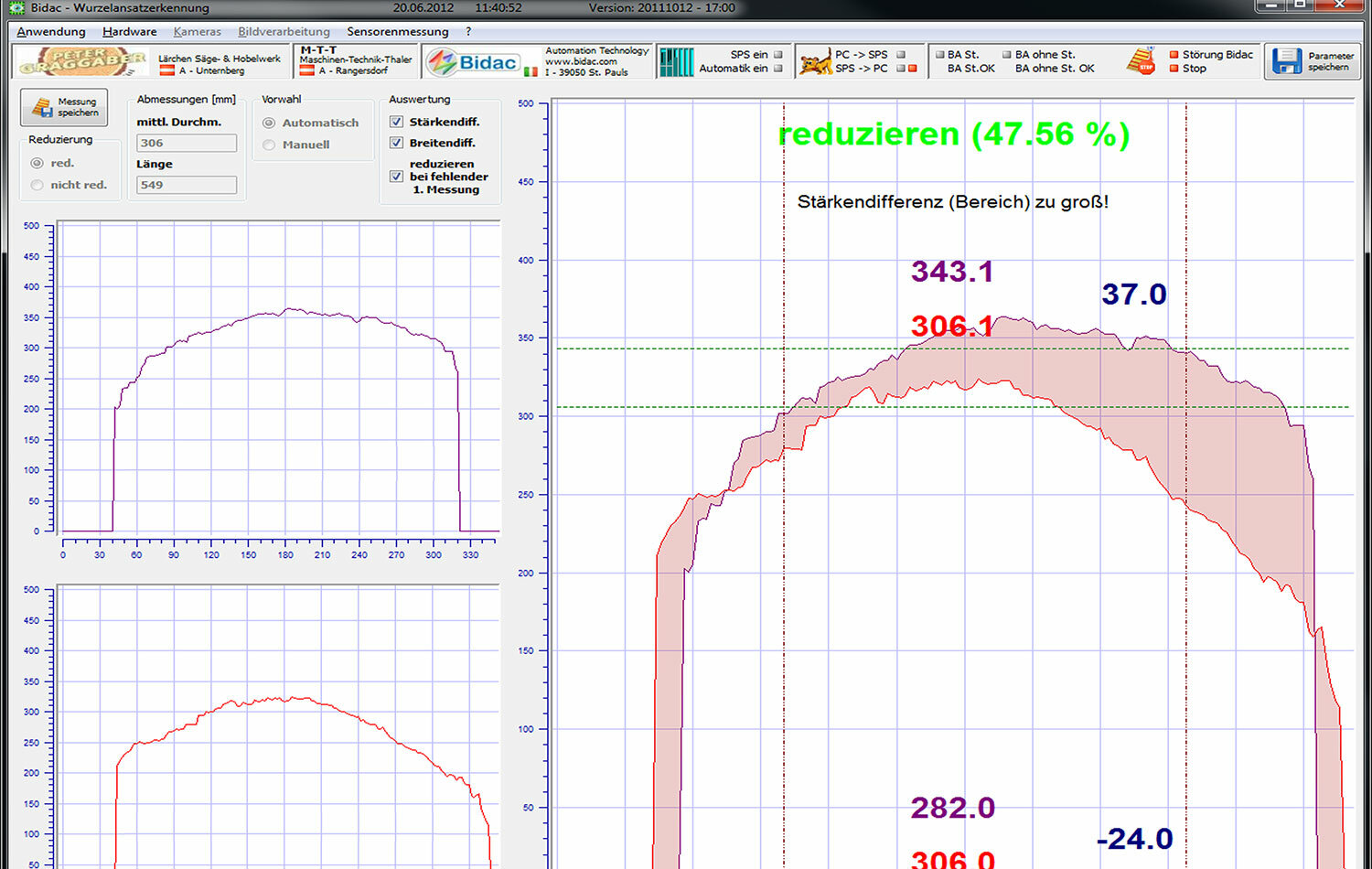Click the 'reduzieren (47.56 %)' result text
This screenshot has width=1372, height=869.
tap(954, 134)
